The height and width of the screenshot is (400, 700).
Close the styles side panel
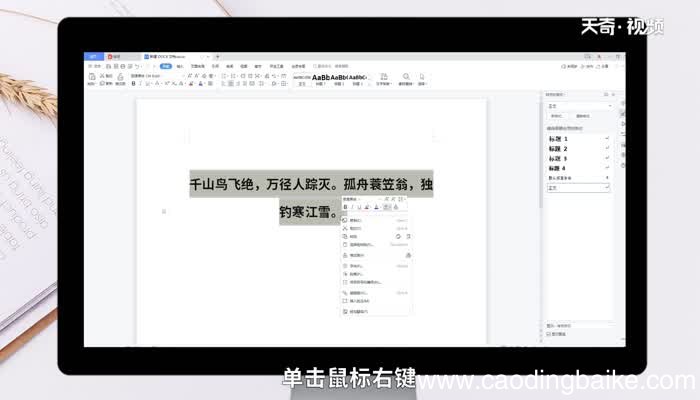[613, 95]
